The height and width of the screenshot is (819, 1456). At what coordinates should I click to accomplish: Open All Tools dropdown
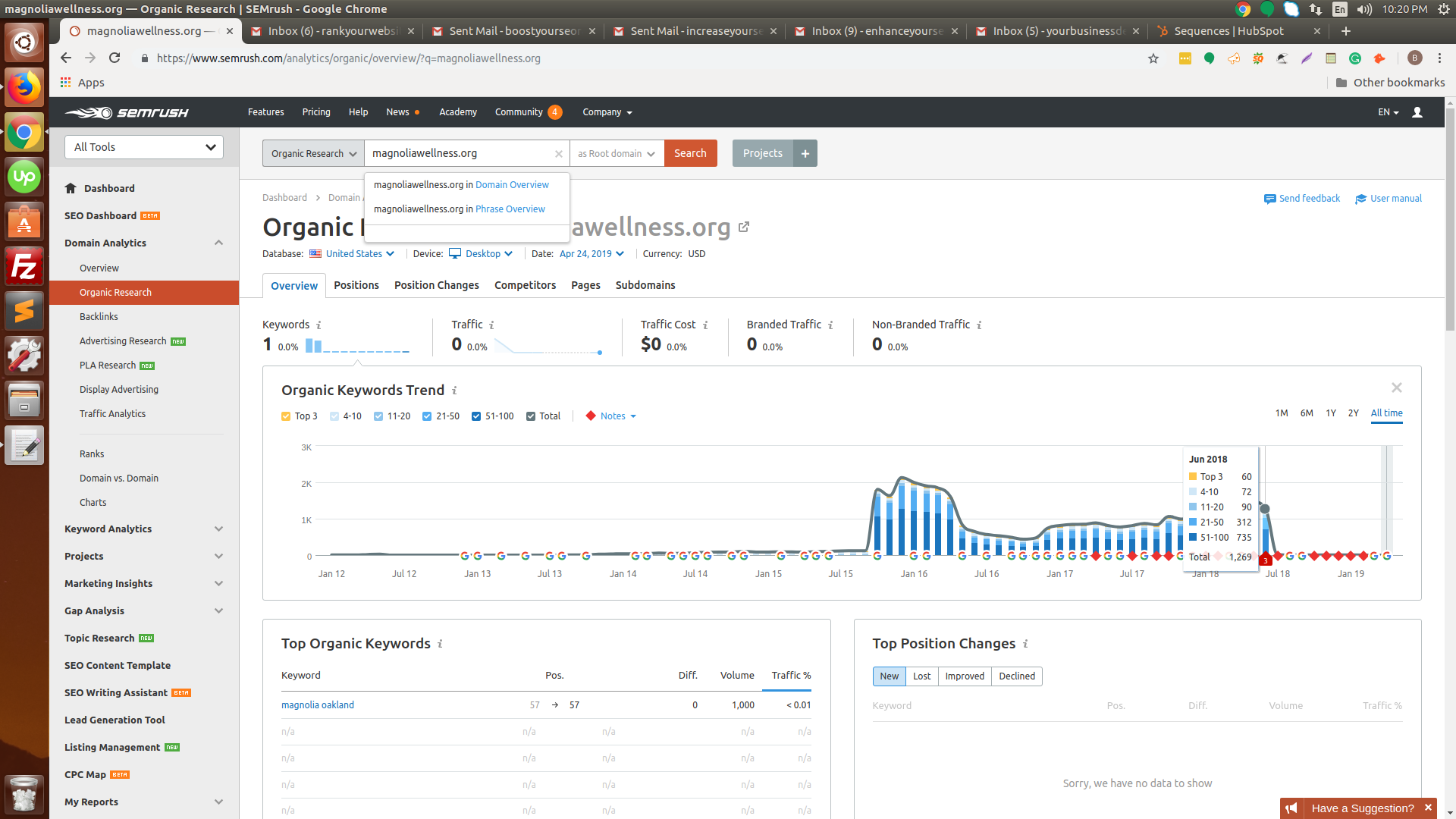pos(144,147)
